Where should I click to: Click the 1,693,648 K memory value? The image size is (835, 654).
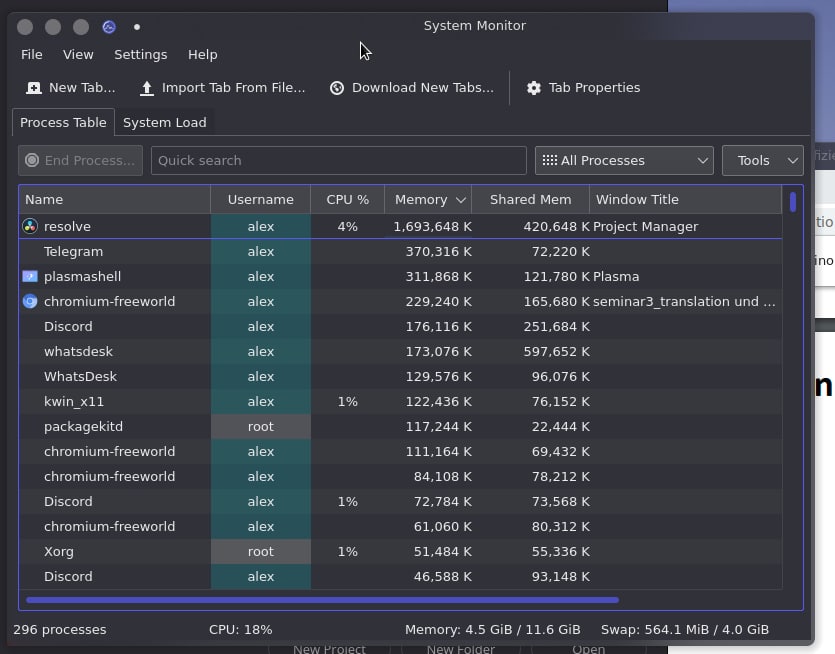[x=432, y=226]
